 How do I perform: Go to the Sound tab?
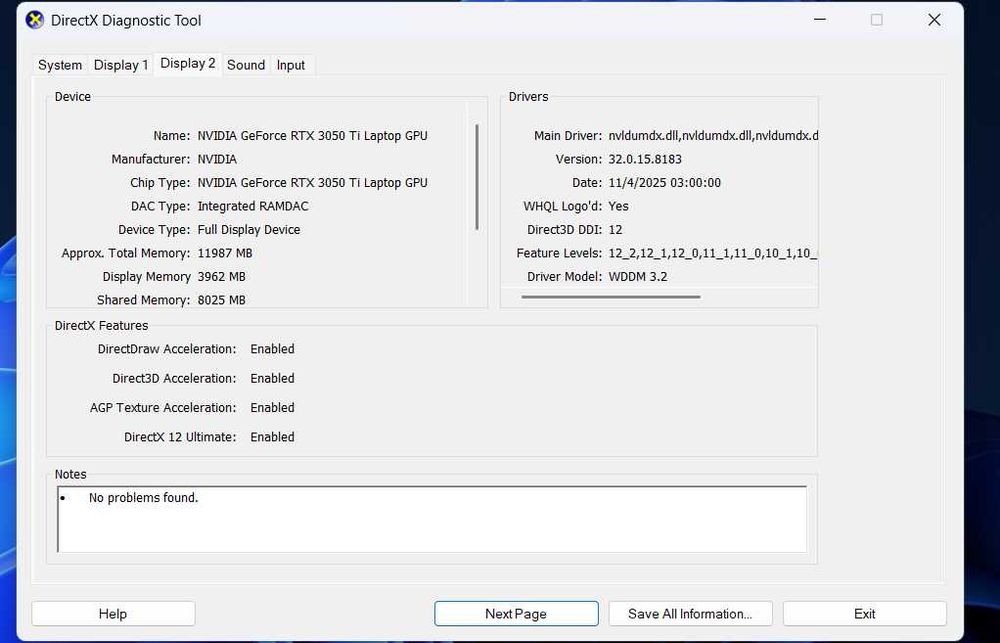pyautogui.click(x=246, y=65)
